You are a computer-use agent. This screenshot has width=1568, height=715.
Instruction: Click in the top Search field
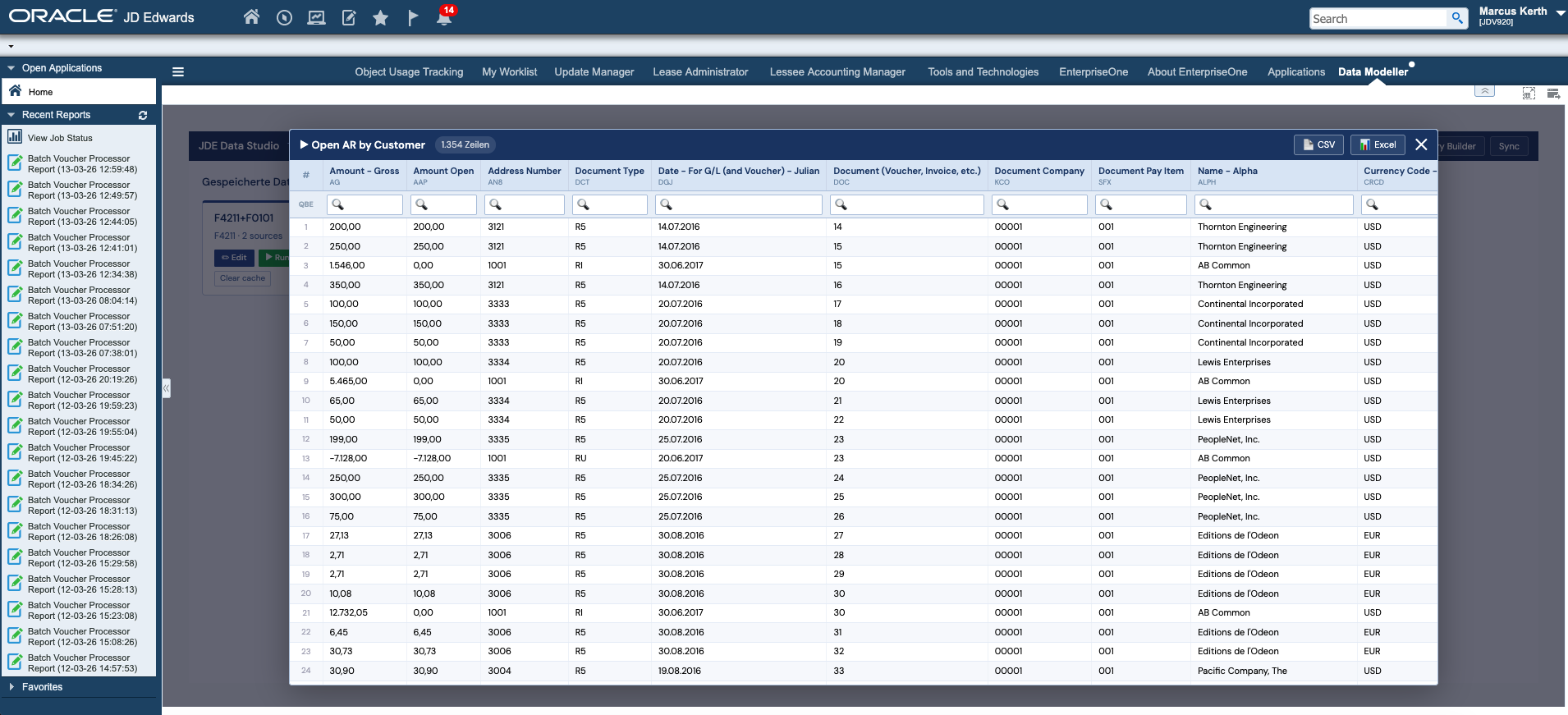coord(1378,19)
